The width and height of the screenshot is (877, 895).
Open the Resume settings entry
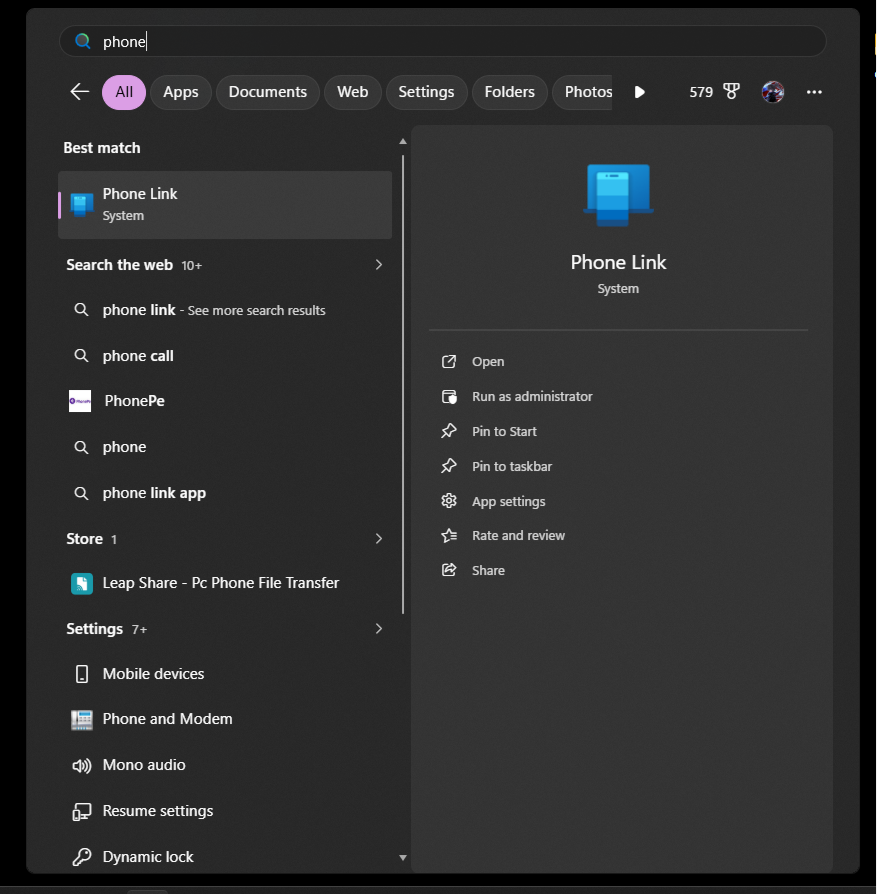225,811
